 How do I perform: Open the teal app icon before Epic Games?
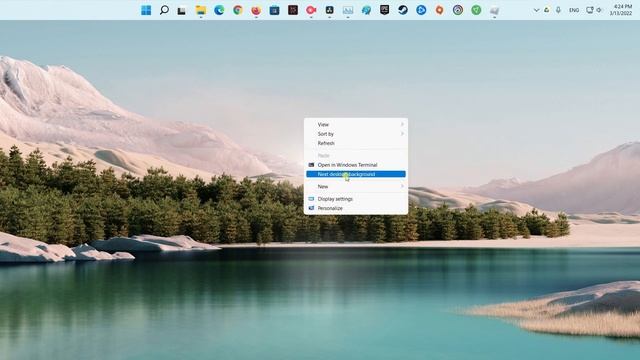[x=366, y=10]
